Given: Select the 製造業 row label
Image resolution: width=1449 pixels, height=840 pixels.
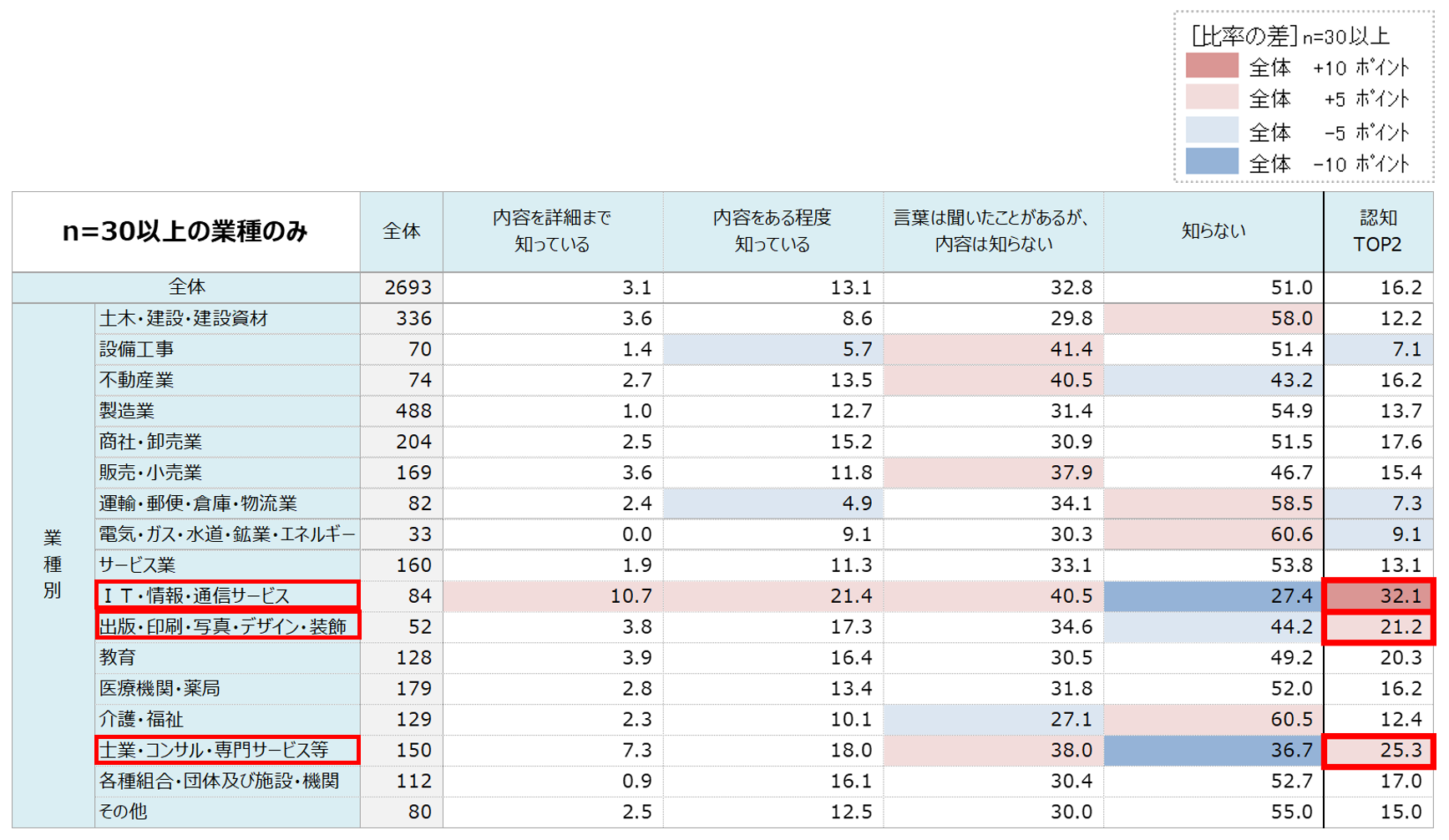Looking at the screenshot, I should click(x=127, y=411).
